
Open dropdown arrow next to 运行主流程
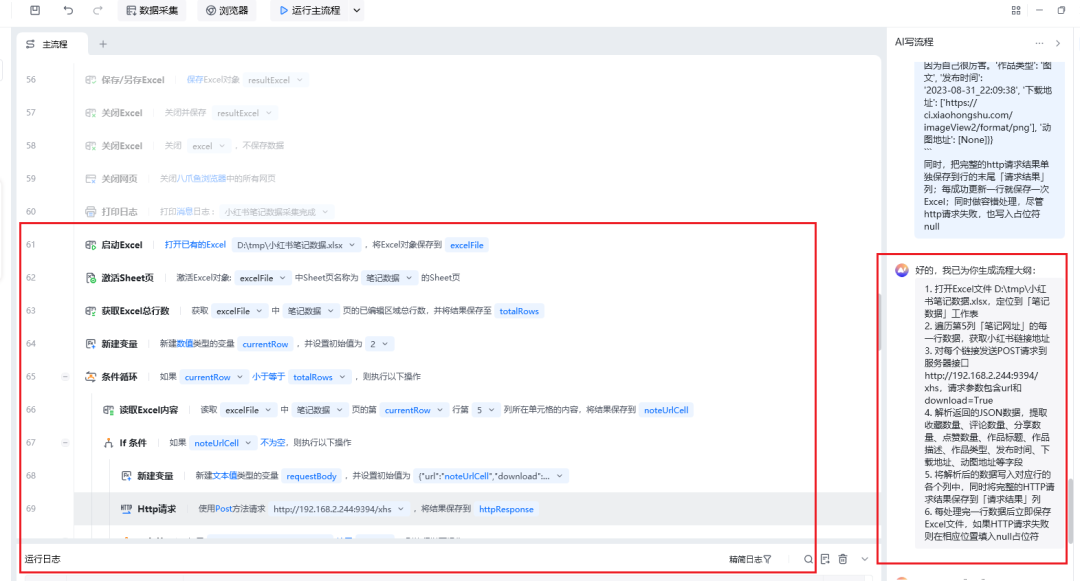tap(357, 11)
